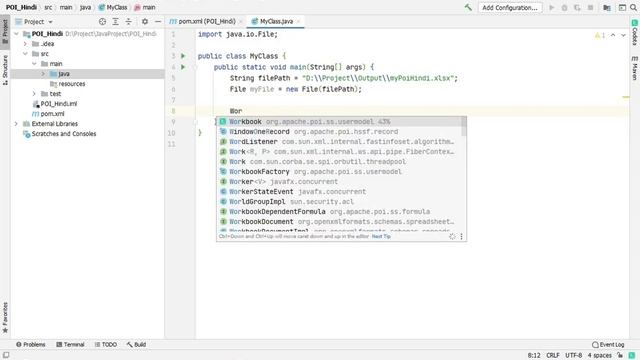Screen dimensions: 640x360
Task: Click the Debug bug icon in toolbar
Action: click(564, 7)
